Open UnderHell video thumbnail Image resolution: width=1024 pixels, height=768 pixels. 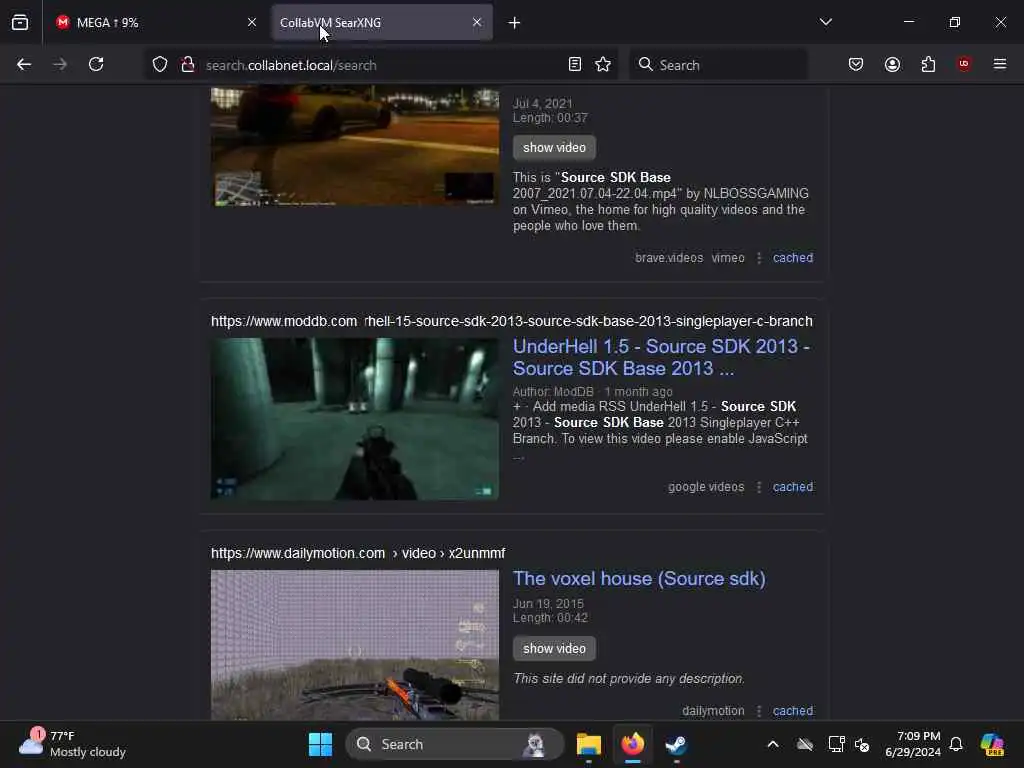click(355, 419)
